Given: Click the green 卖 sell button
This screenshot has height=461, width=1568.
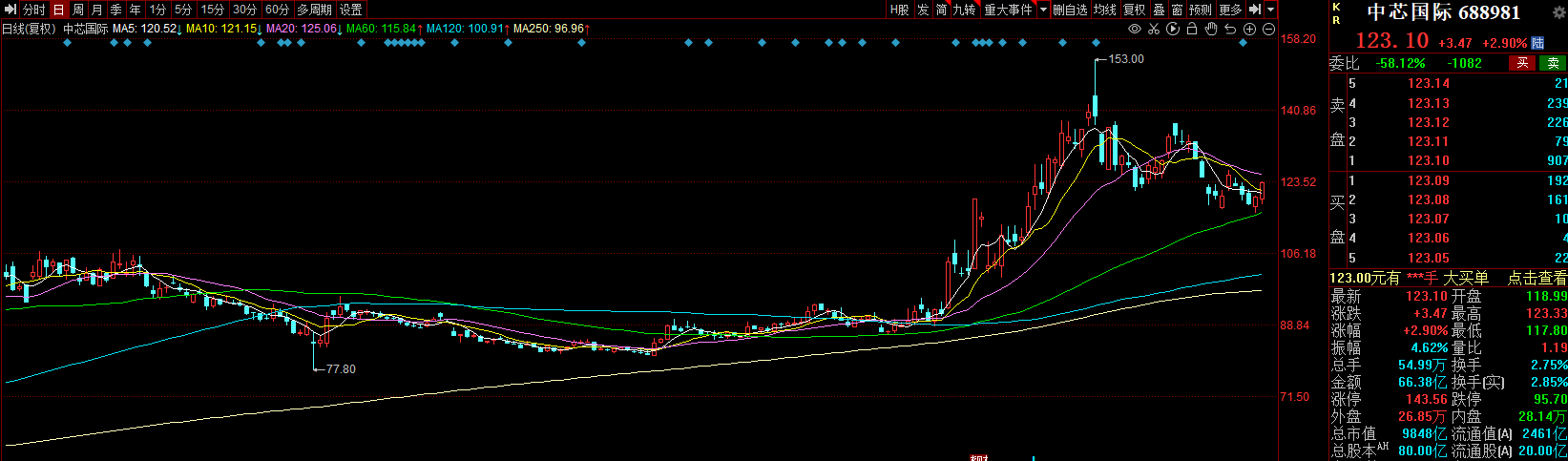Looking at the screenshot, I should (x=1553, y=63).
